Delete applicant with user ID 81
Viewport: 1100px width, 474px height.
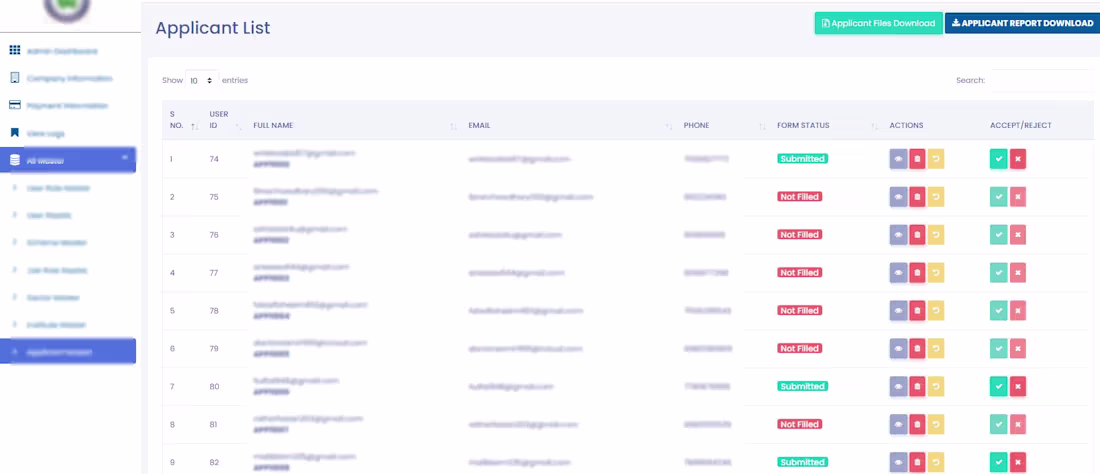[x=917, y=424]
